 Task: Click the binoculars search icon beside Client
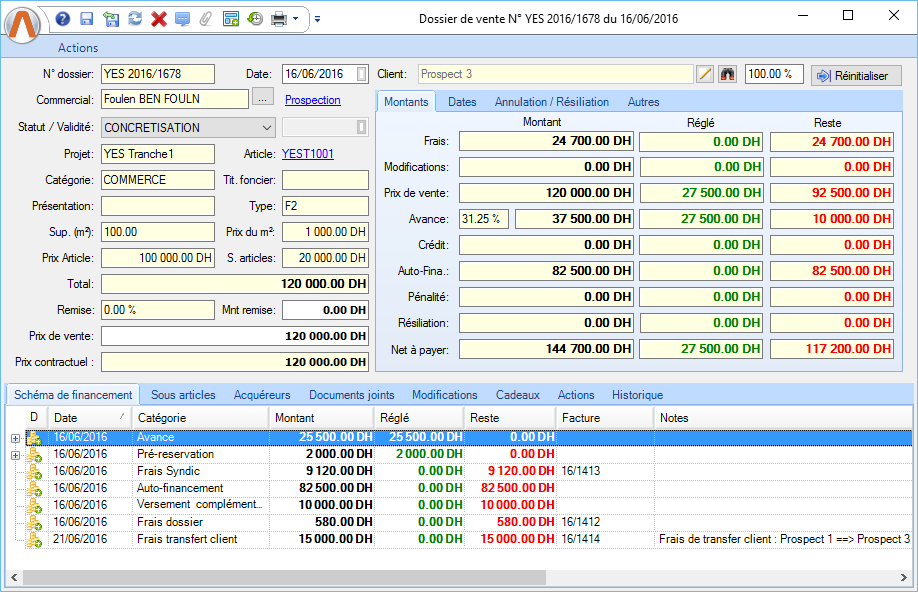click(x=727, y=74)
